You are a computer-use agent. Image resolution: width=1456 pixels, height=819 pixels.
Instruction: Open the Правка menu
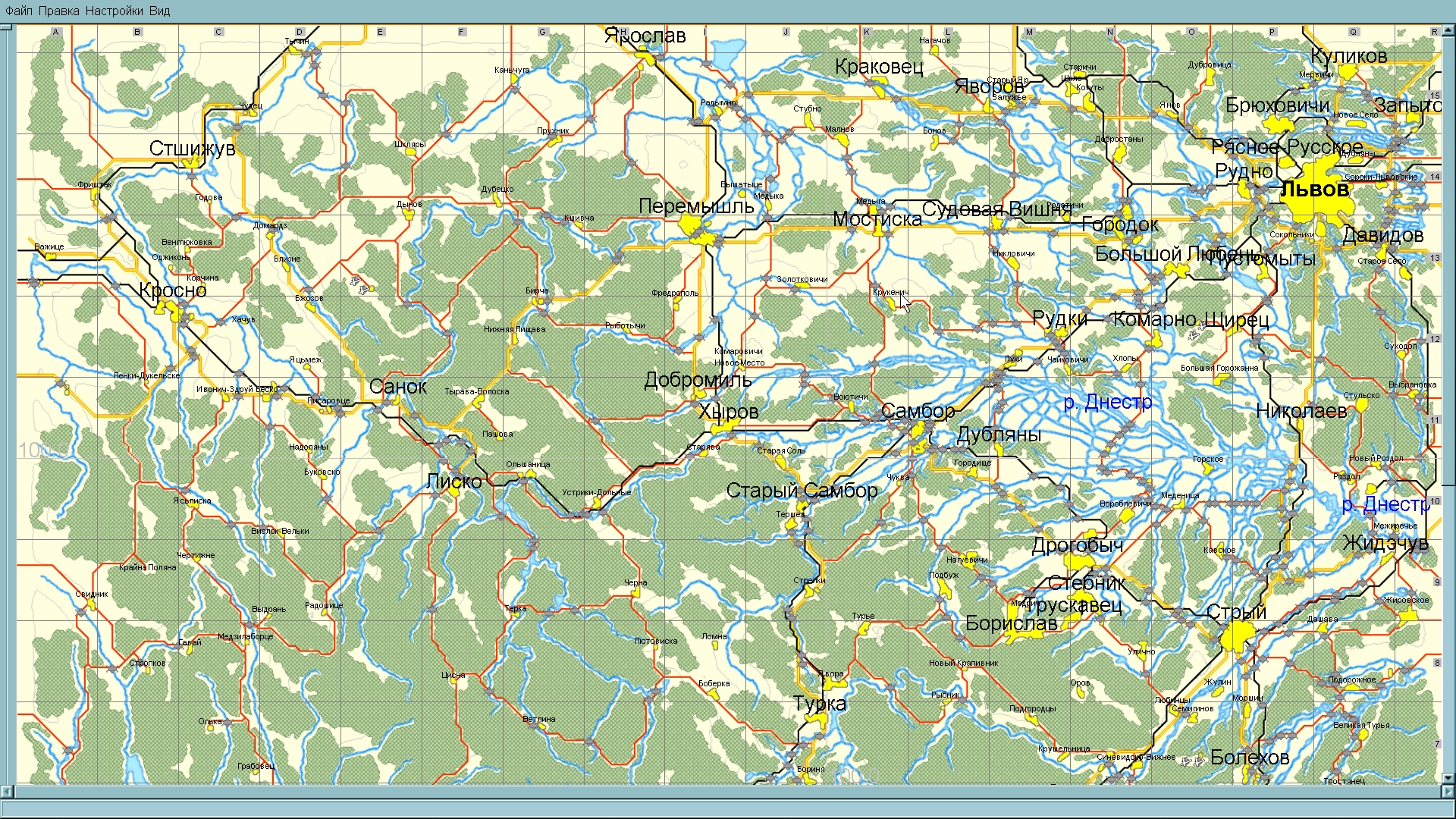pos(58,11)
